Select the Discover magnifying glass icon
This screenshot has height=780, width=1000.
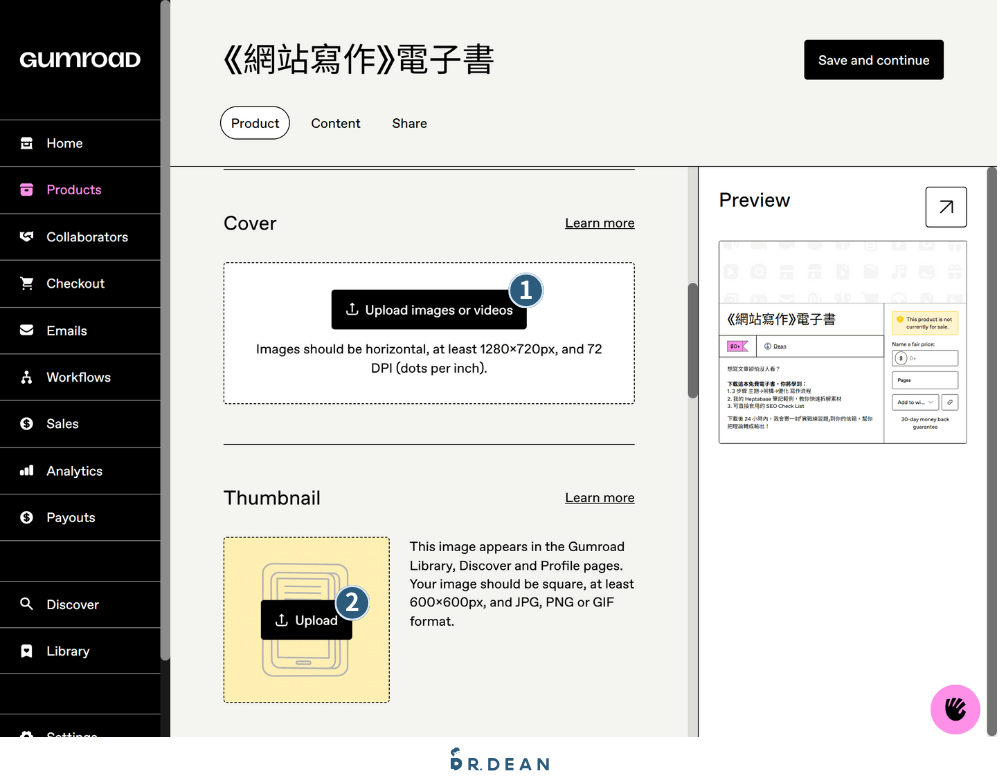tap(27, 604)
